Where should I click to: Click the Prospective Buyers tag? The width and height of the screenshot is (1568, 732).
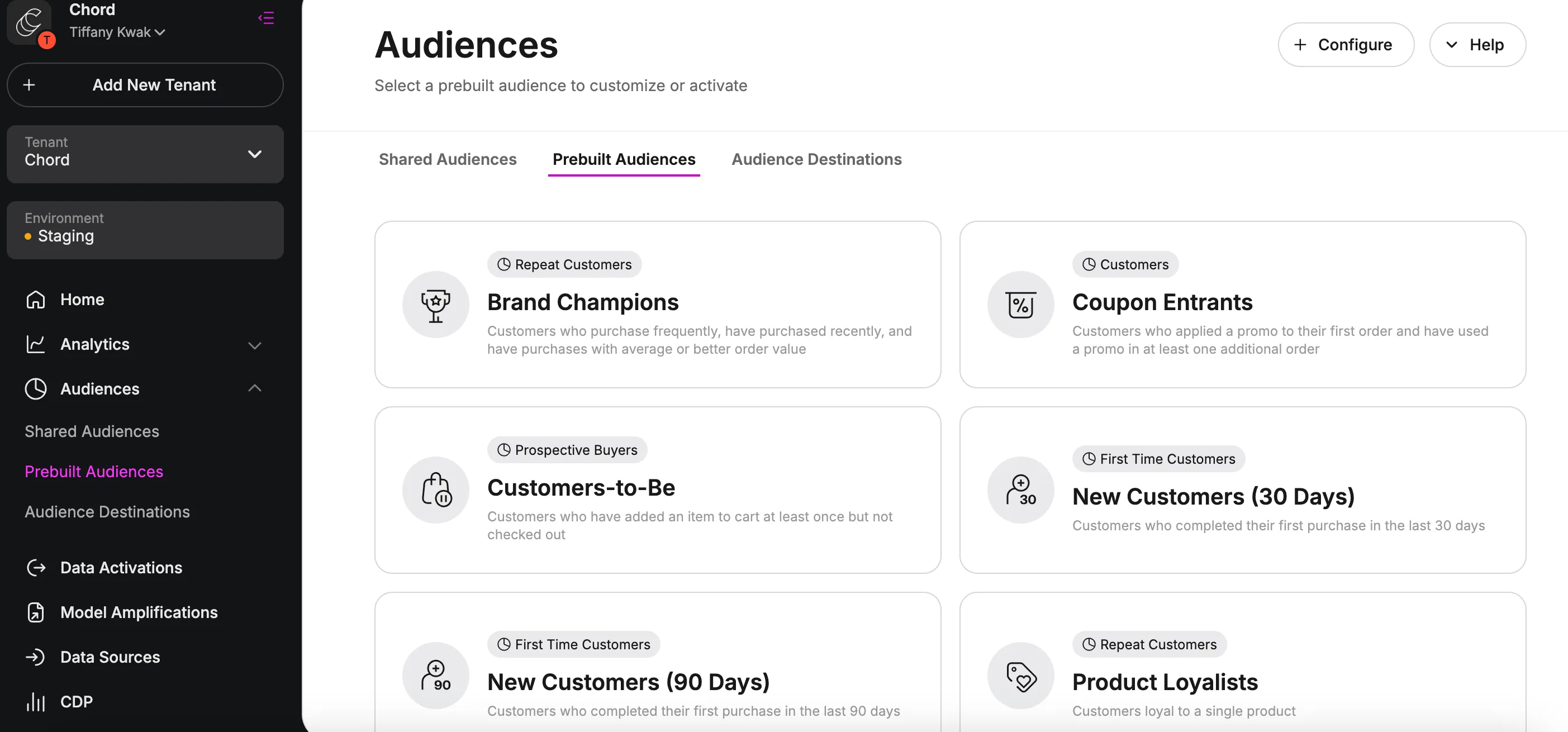[x=567, y=450]
